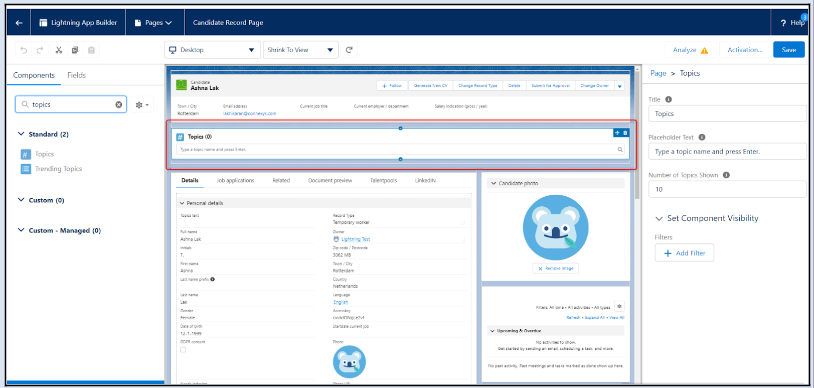
Task: Open the Desktop form factor dropdown
Action: (x=212, y=50)
